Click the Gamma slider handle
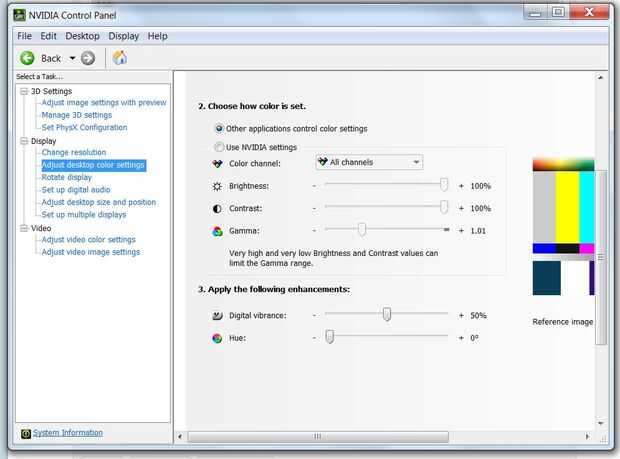The height and width of the screenshot is (459, 620). [361, 229]
